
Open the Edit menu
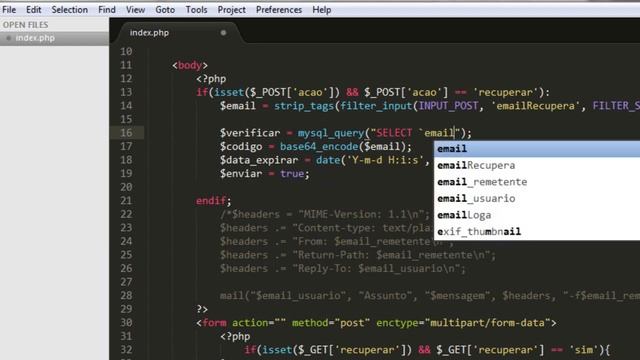click(x=33, y=9)
